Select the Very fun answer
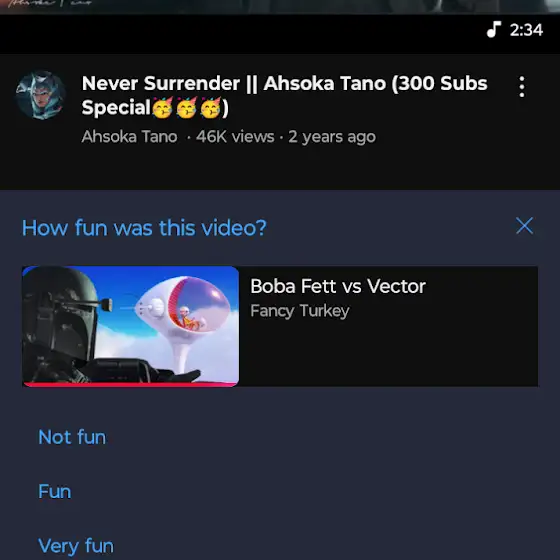560x560 pixels. [x=76, y=546]
